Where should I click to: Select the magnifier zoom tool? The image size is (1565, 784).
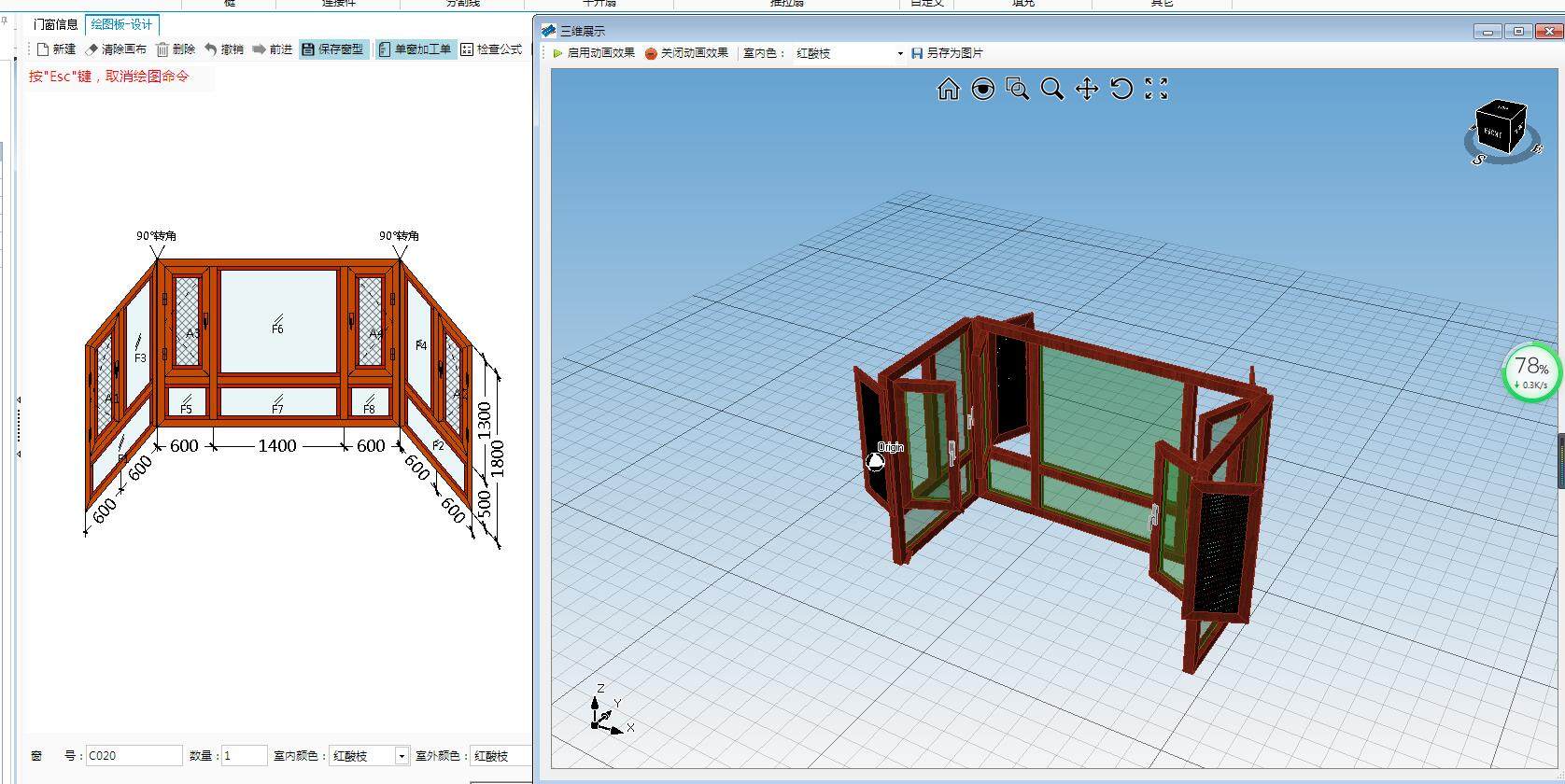point(1051,89)
